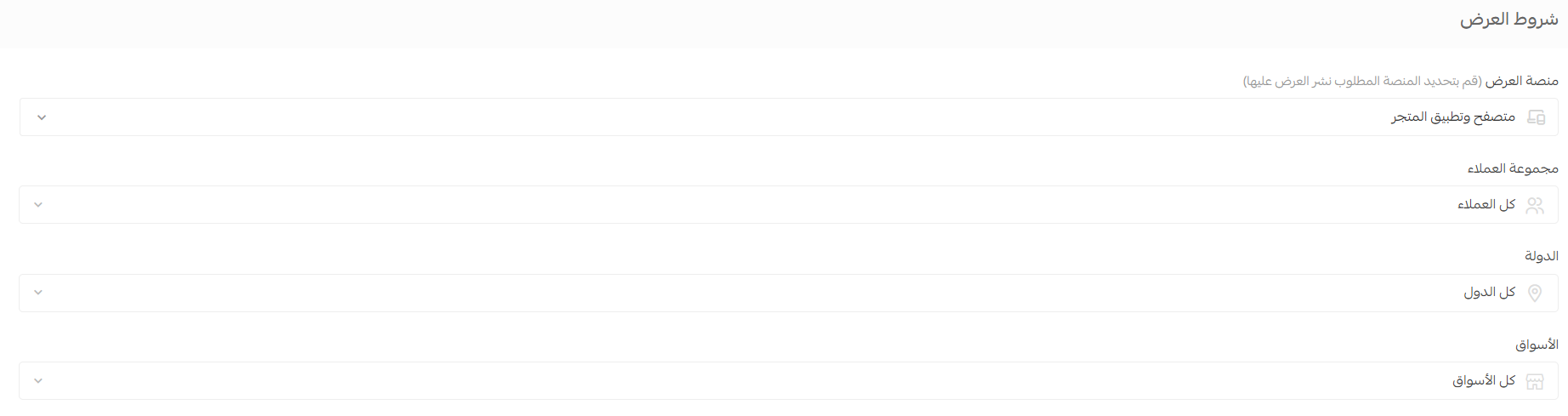The height and width of the screenshot is (416, 1568).
Task: Click the منصة العرض field label
Action: 1522,81
